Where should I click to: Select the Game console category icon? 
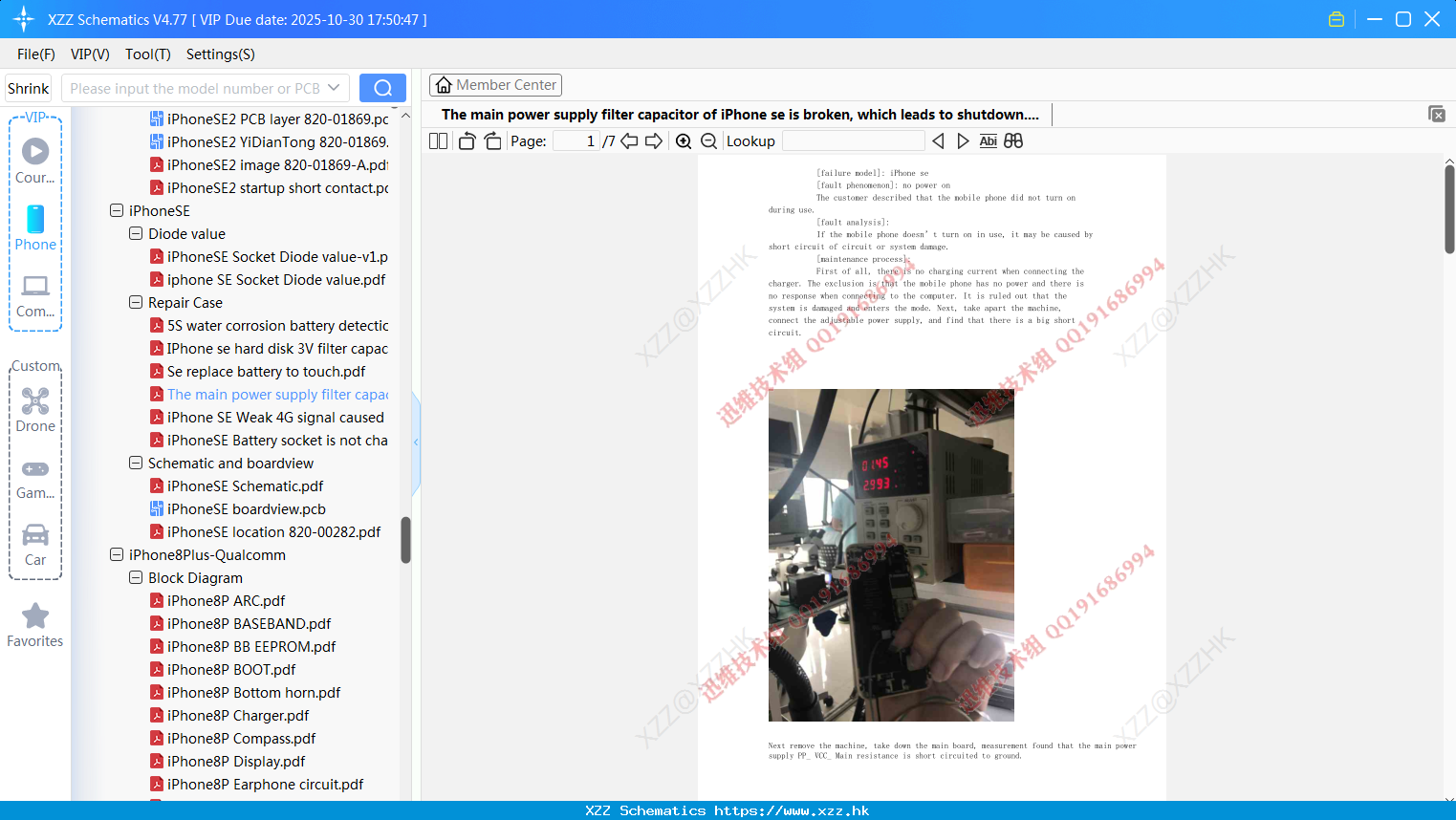point(35,478)
